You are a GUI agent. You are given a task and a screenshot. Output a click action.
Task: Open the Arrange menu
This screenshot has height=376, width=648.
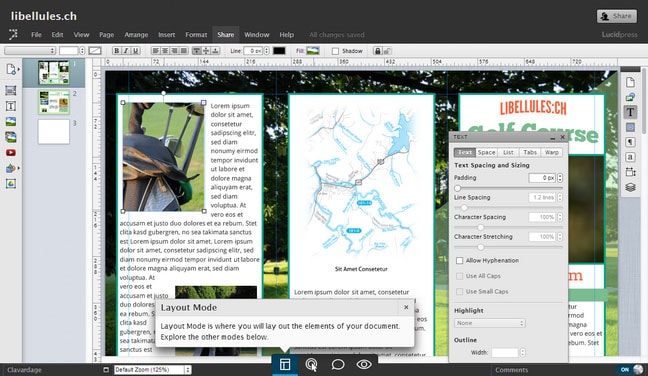coord(136,35)
